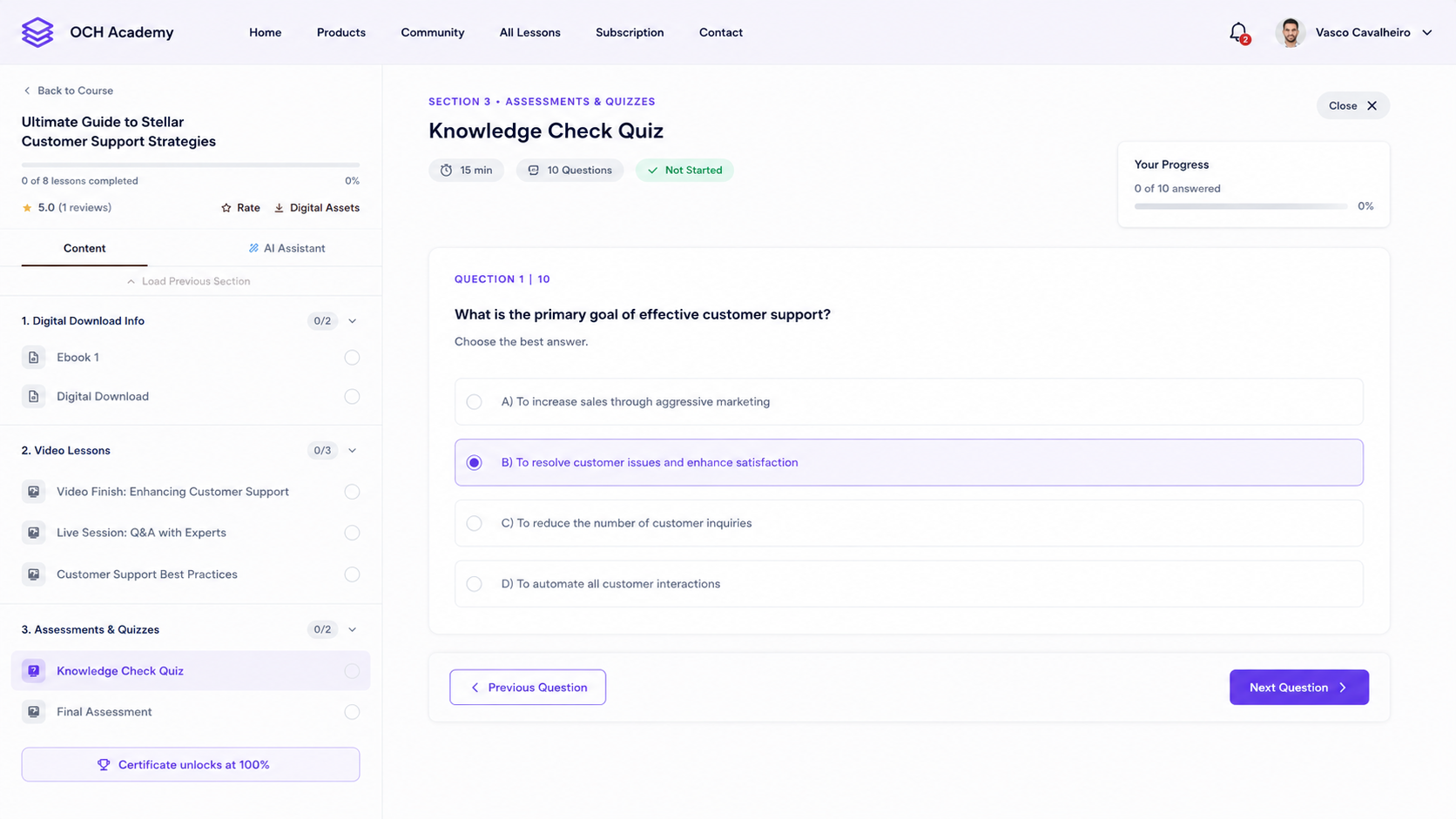The height and width of the screenshot is (819, 1456).
Task: Click the Your Progress quiz bar
Action: (x=1241, y=207)
